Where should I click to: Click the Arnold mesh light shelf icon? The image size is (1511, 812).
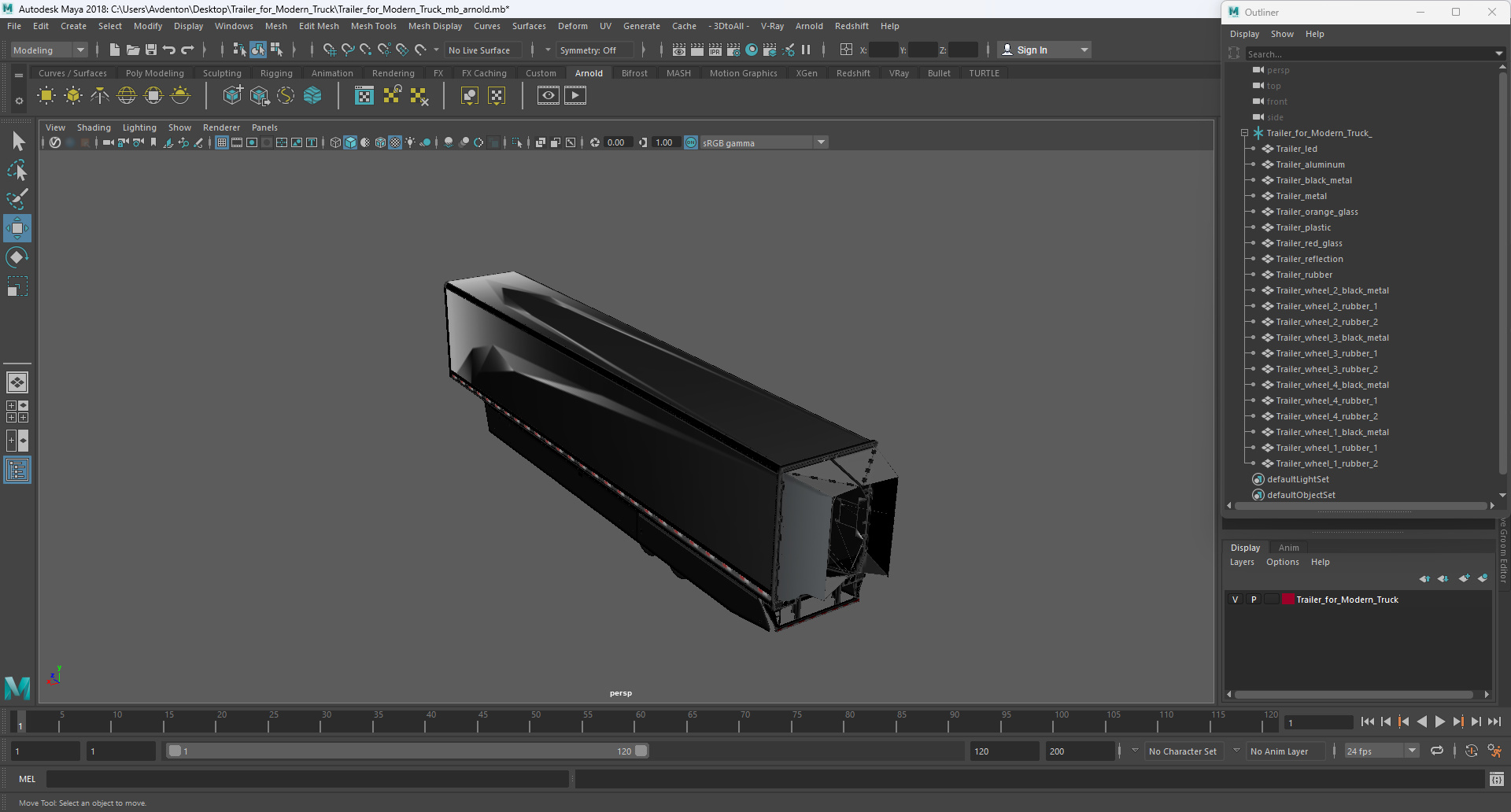tap(73, 96)
